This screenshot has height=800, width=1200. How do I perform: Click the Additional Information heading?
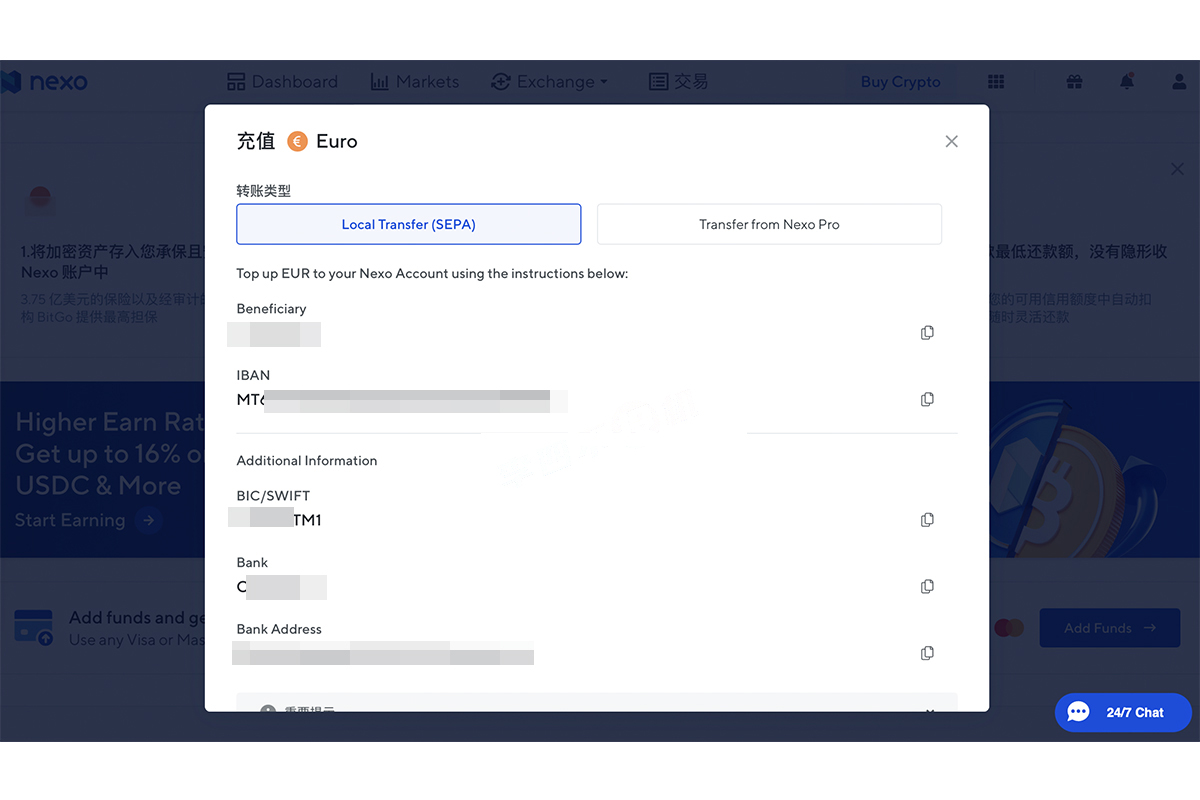(x=307, y=461)
